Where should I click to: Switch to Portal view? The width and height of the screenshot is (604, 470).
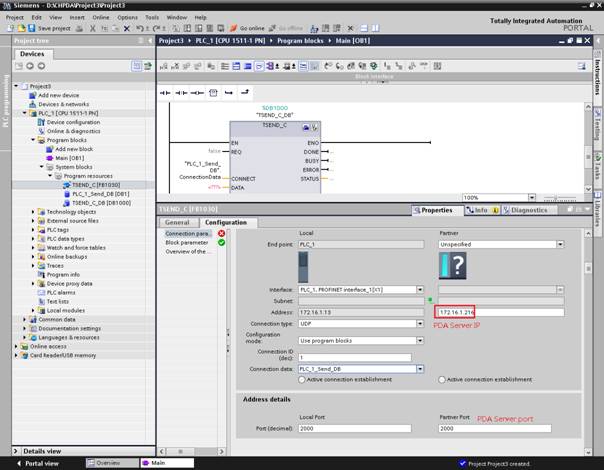40,463
